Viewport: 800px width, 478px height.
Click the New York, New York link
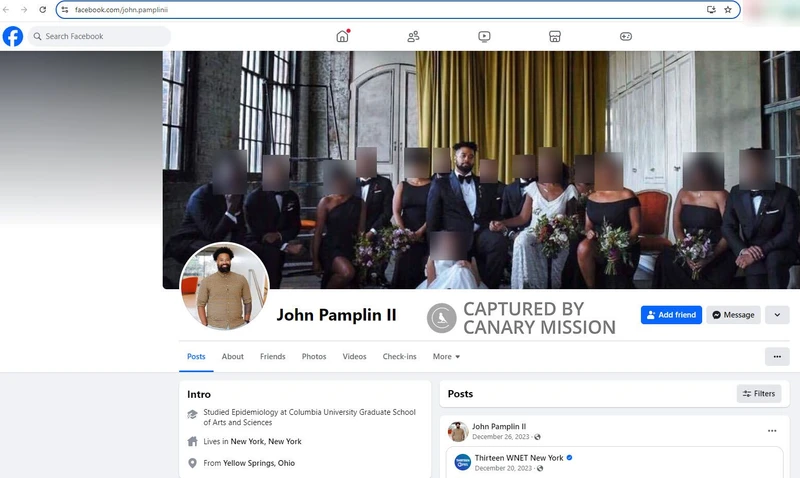point(266,441)
